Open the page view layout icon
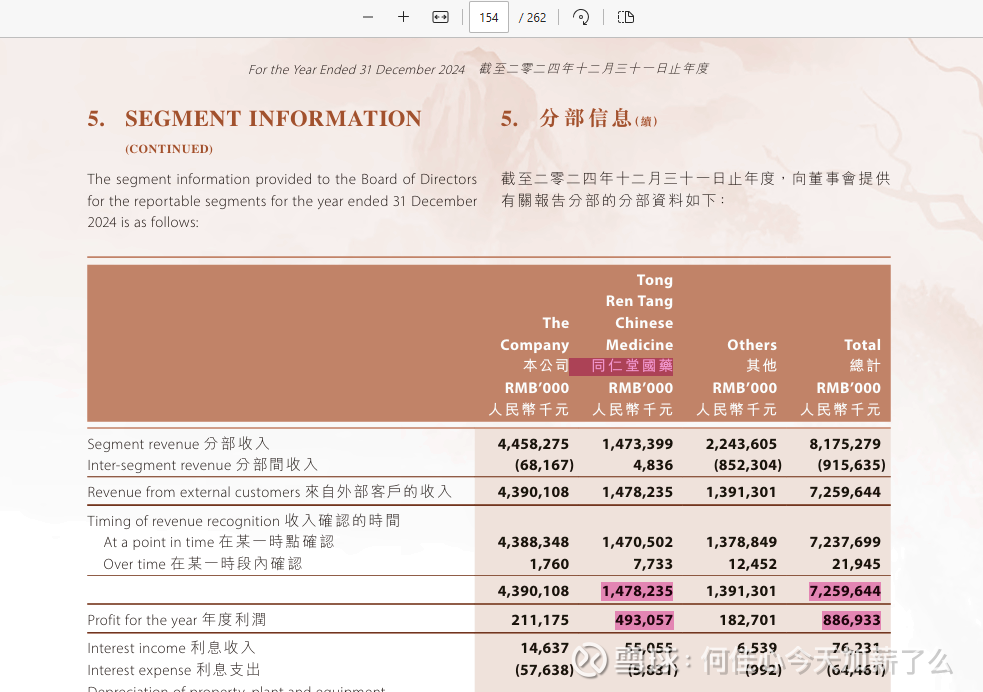 pyautogui.click(x=626, y=17)
